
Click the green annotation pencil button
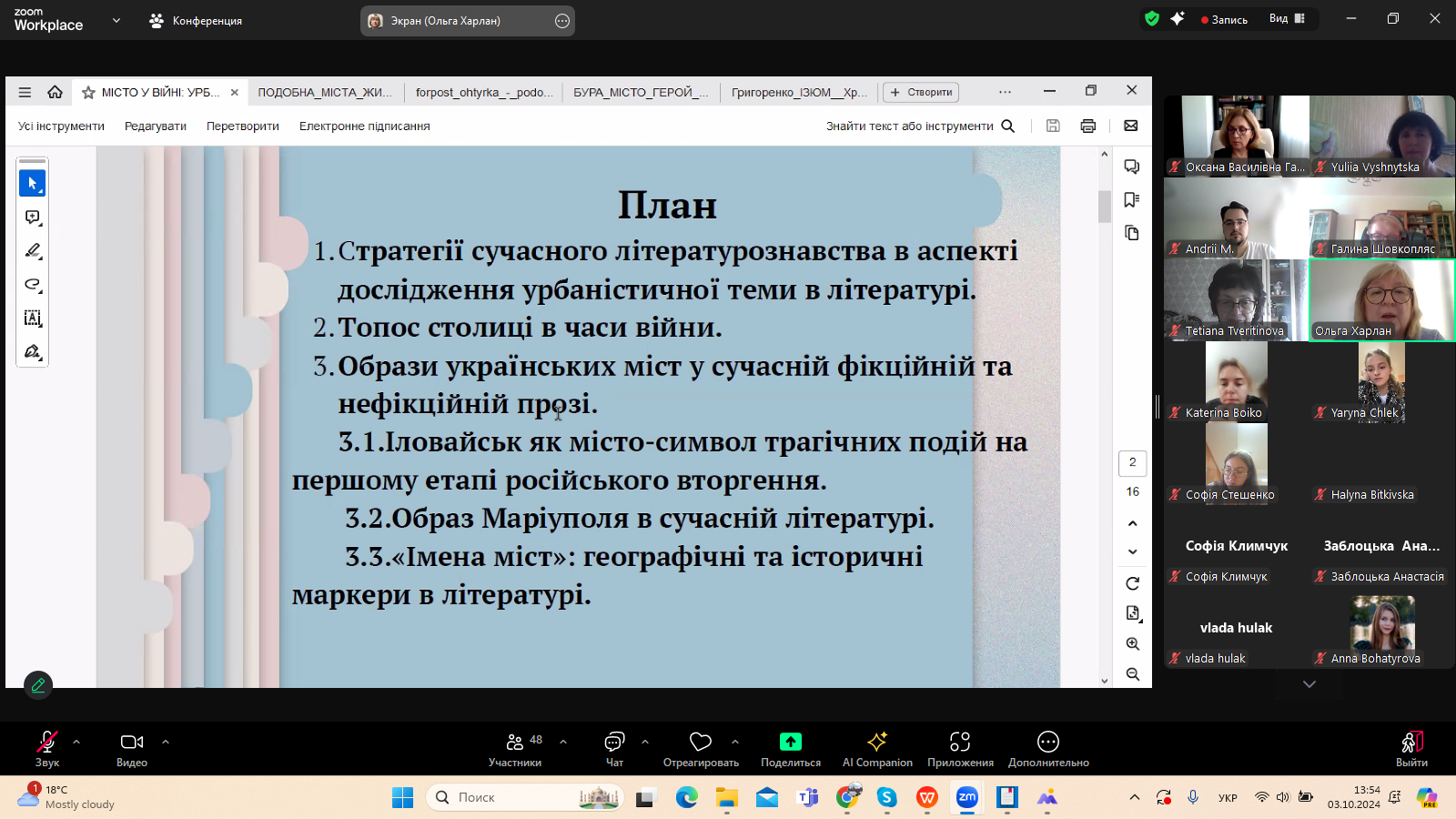(x=38, y=685)
